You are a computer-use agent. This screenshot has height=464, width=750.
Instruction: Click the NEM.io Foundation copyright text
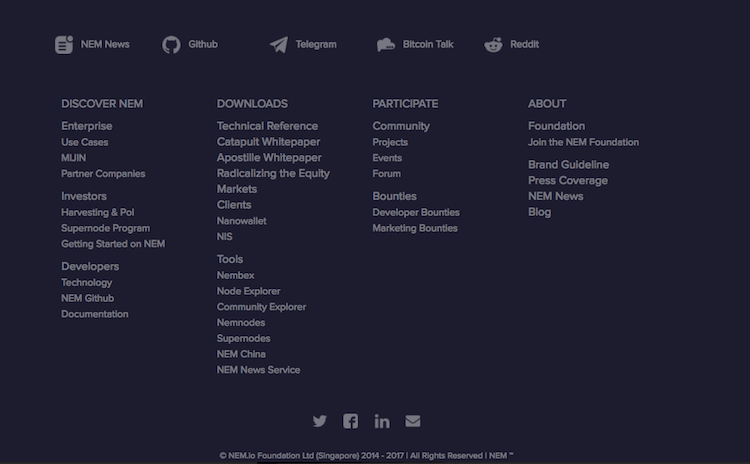click(366, 456)
